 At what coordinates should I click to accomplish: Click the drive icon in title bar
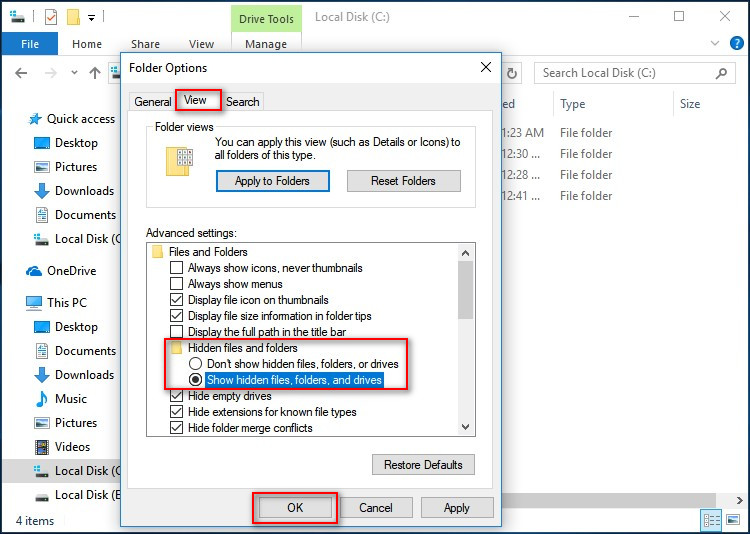click(17, 17)
